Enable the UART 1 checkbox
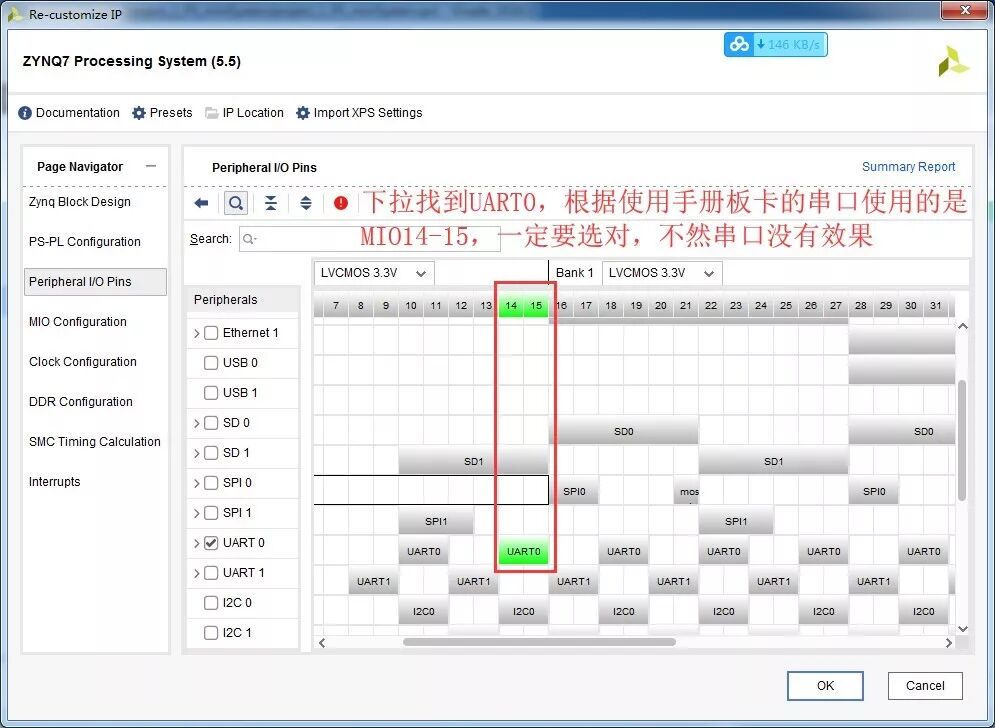 coord(211,573)
